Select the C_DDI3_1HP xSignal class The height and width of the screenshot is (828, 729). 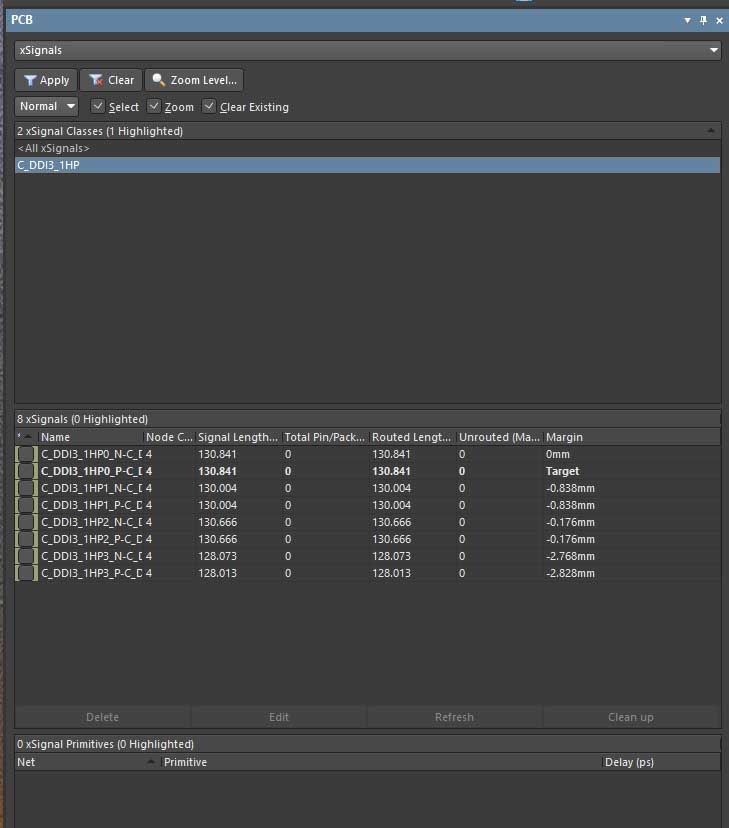click(x=49, y=165)
